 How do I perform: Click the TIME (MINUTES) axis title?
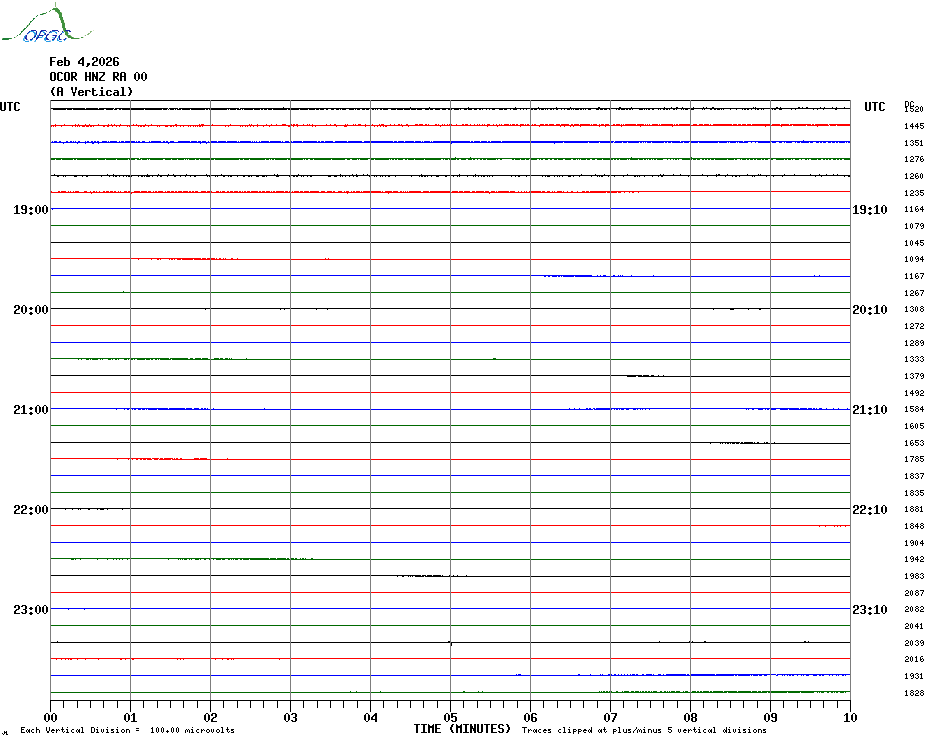pos(462,729)
